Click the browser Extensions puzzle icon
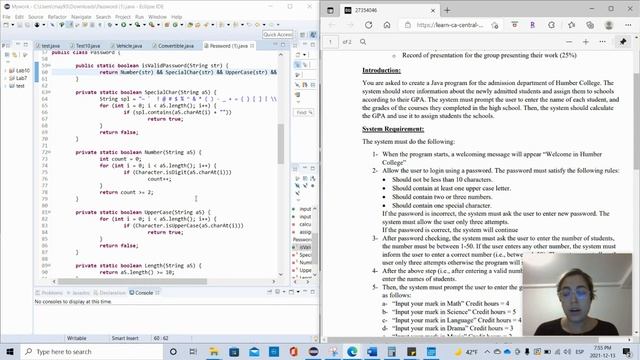The height and width of the screenshot is (360, 640). tap(551, 25)
